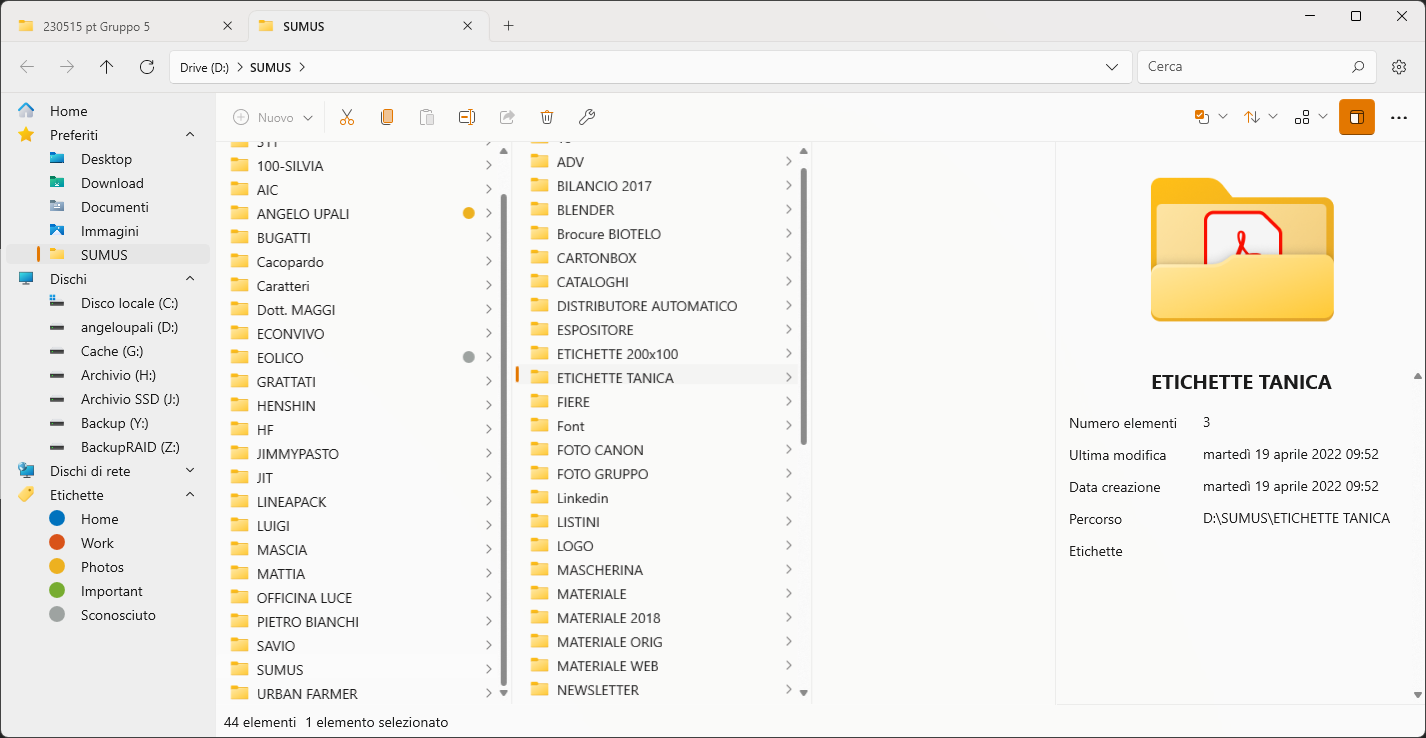
Task: Collapse the Preferiti section
Action: tap(189, 134)
